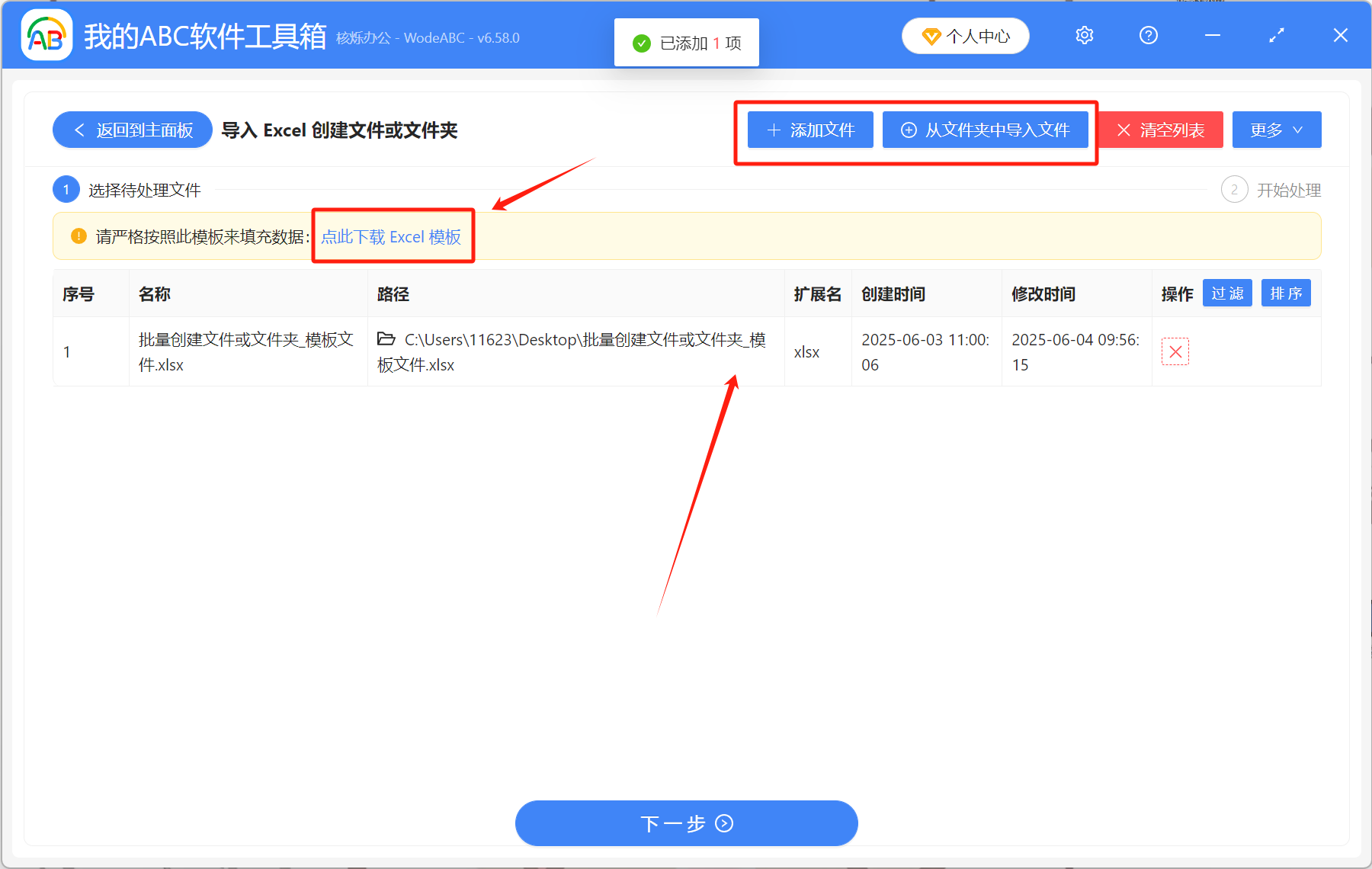Click the ABC toolbox logo

click(x=46, y=34)
